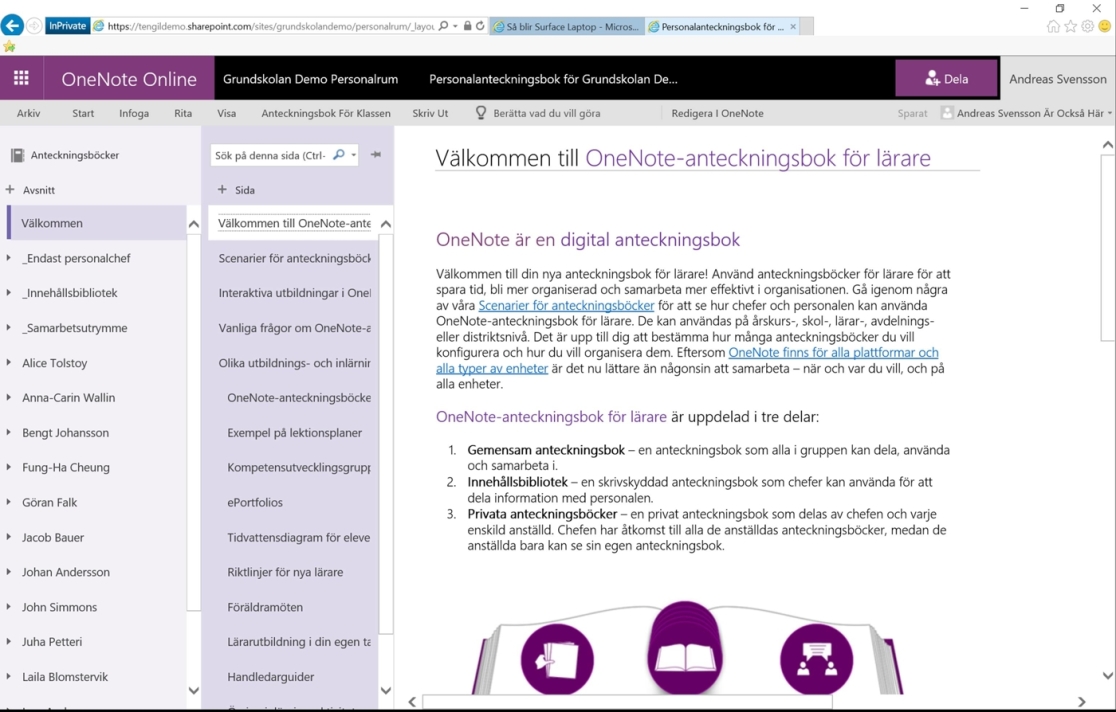Screen dimensions: 1116x712
Task: Open the Office app launcher grid
Action: pos(21,77)
